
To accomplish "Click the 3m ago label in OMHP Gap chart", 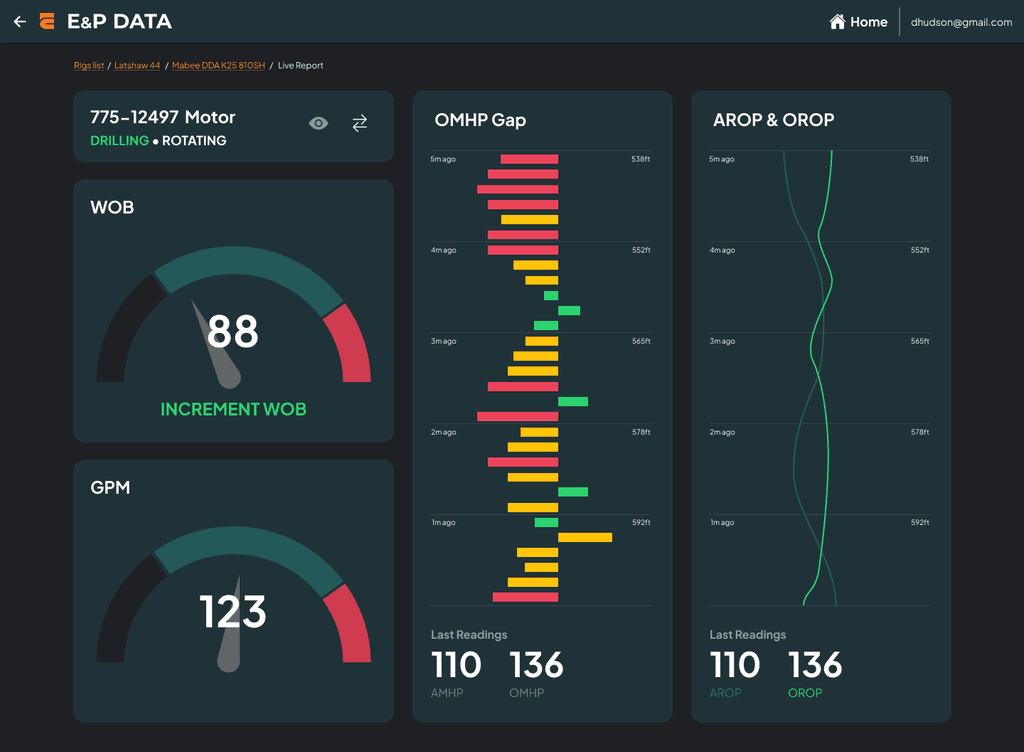I will [x=443, y=341].
